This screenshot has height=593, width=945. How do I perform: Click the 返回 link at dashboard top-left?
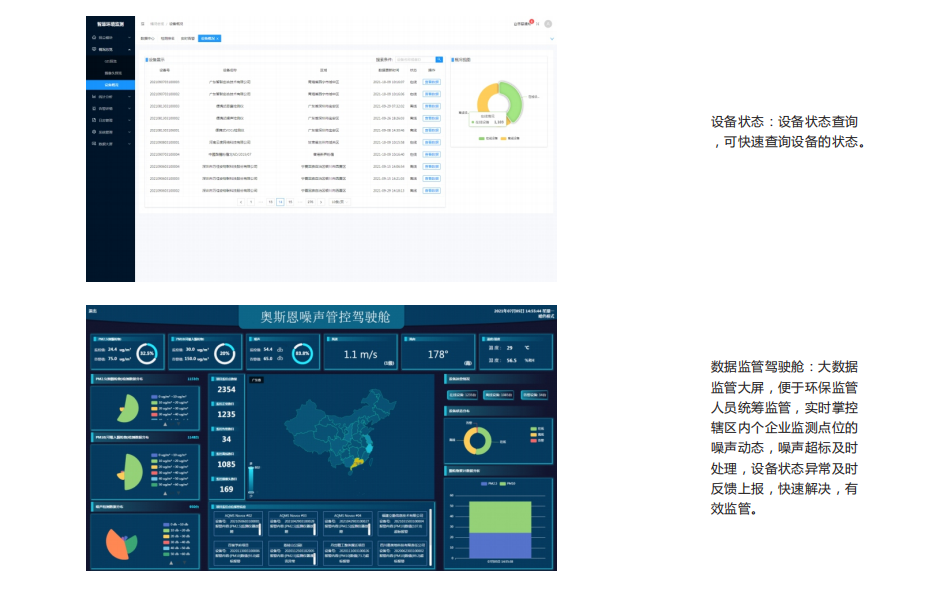point(93,311)
